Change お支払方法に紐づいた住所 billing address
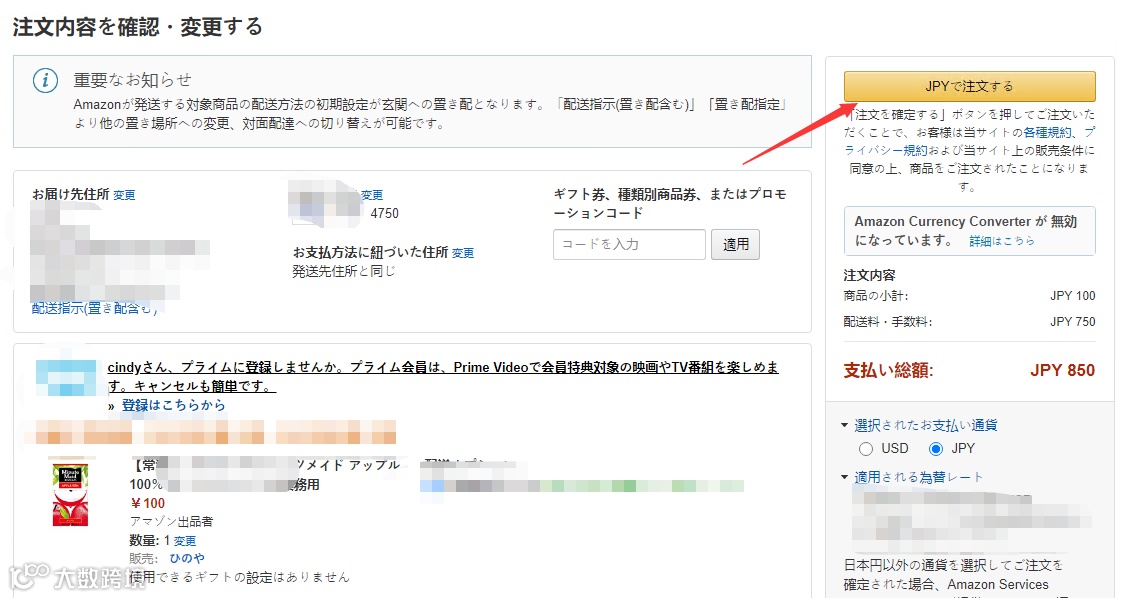This screenshot has width=1126, height=598. tap(463, 253)
